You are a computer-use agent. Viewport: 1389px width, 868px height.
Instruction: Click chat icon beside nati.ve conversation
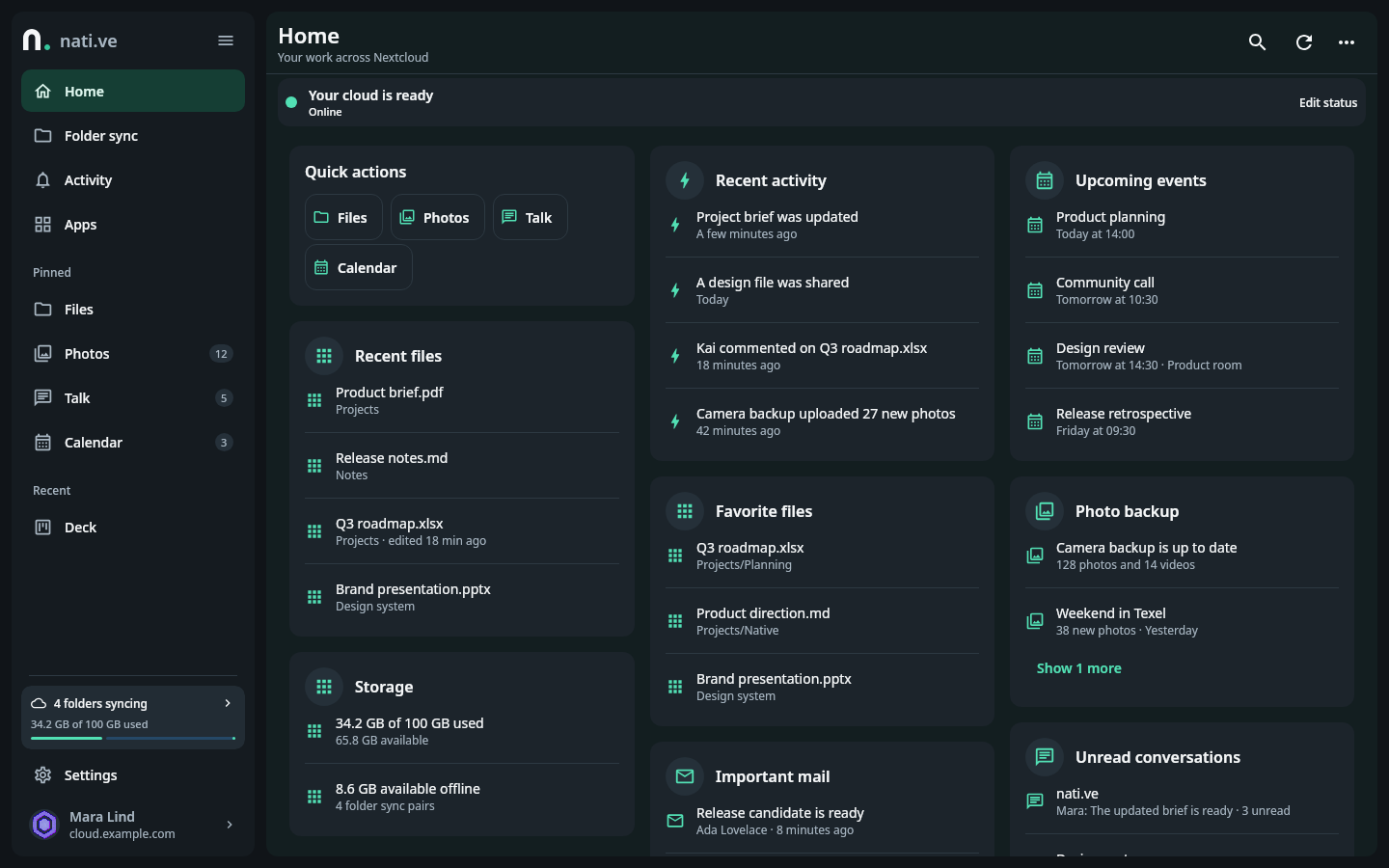(1035, 801)
